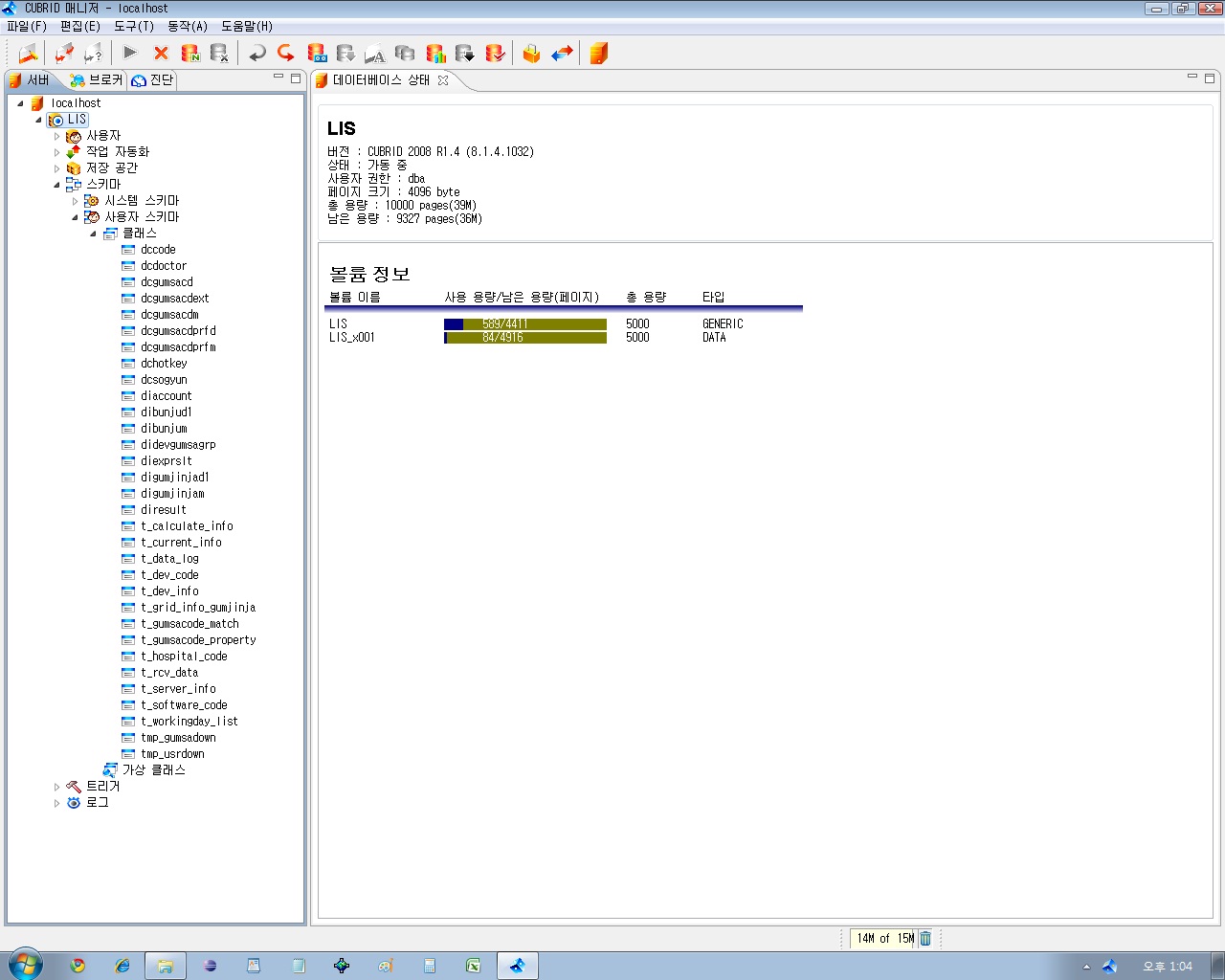Image resolution: width=1225 pixels, height=980 pixels.
Task: Expand the 사용자 node under LIS
Action: tap(56, 136)
